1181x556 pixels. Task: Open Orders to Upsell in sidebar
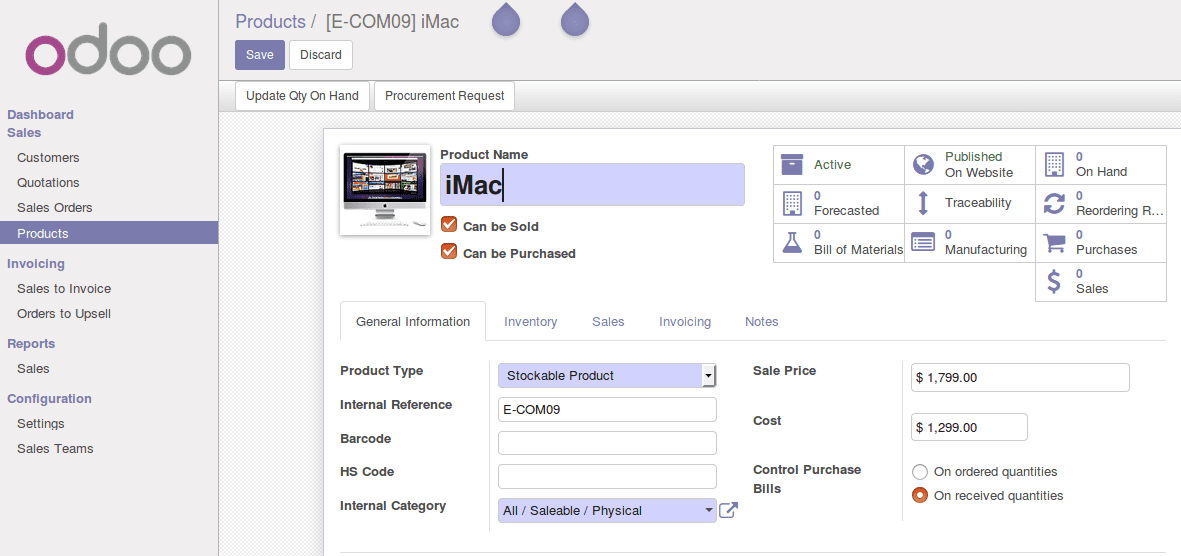tap(64, 313)
